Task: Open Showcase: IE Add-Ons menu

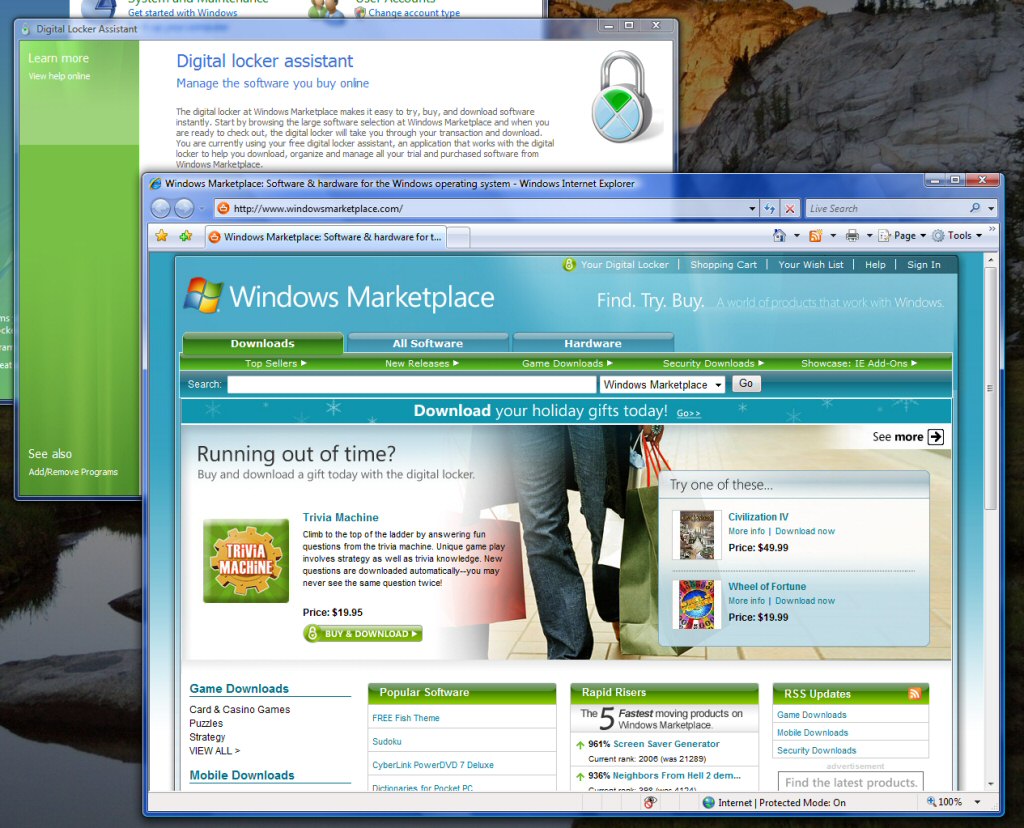Action: [859, 363]
